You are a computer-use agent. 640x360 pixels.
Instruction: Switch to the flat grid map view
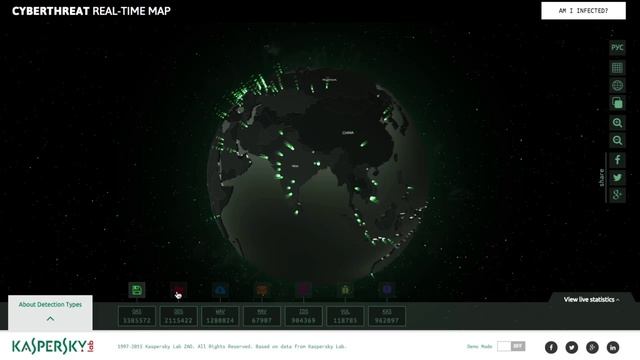617,67
